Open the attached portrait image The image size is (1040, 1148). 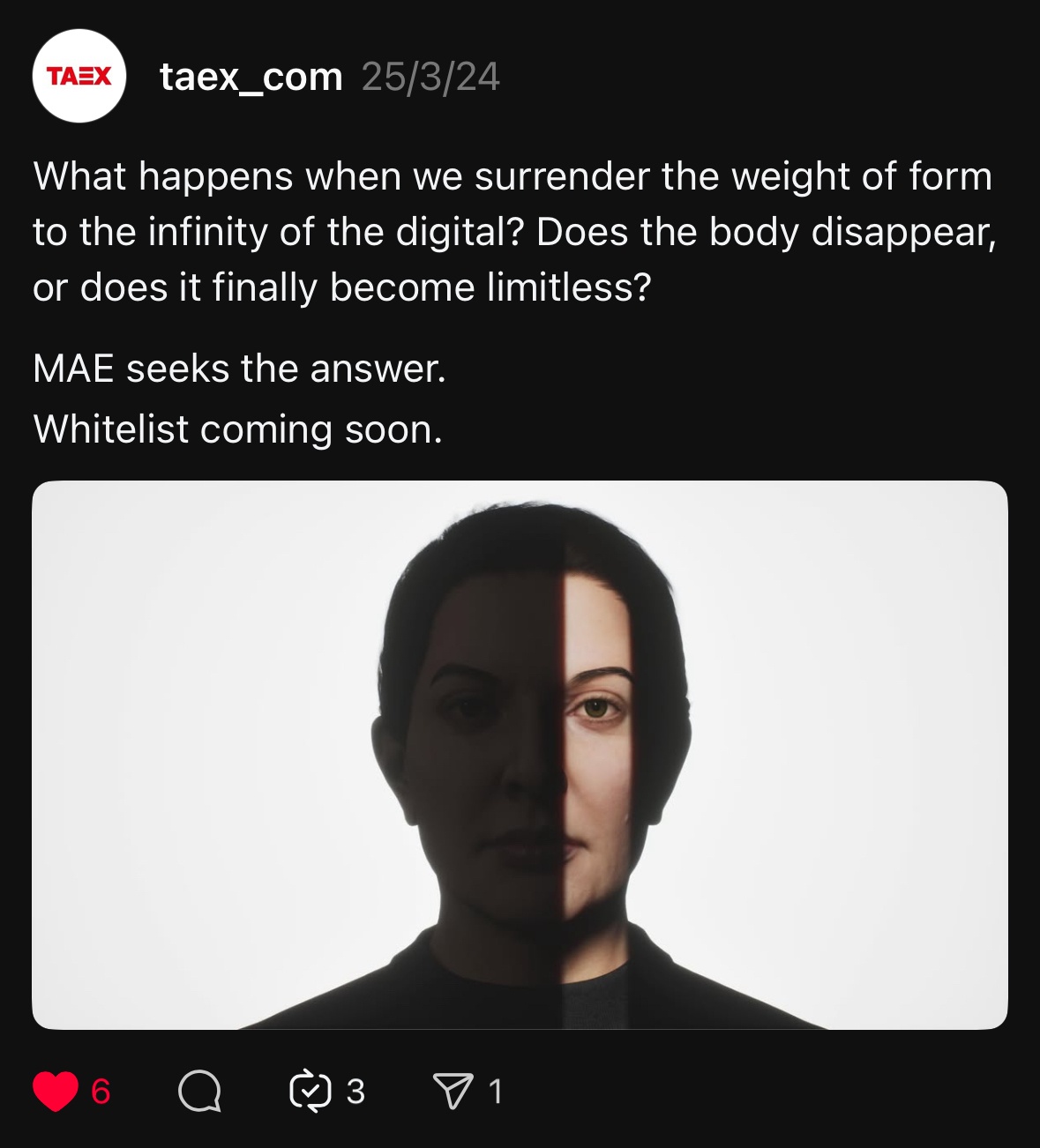point(520,755)
